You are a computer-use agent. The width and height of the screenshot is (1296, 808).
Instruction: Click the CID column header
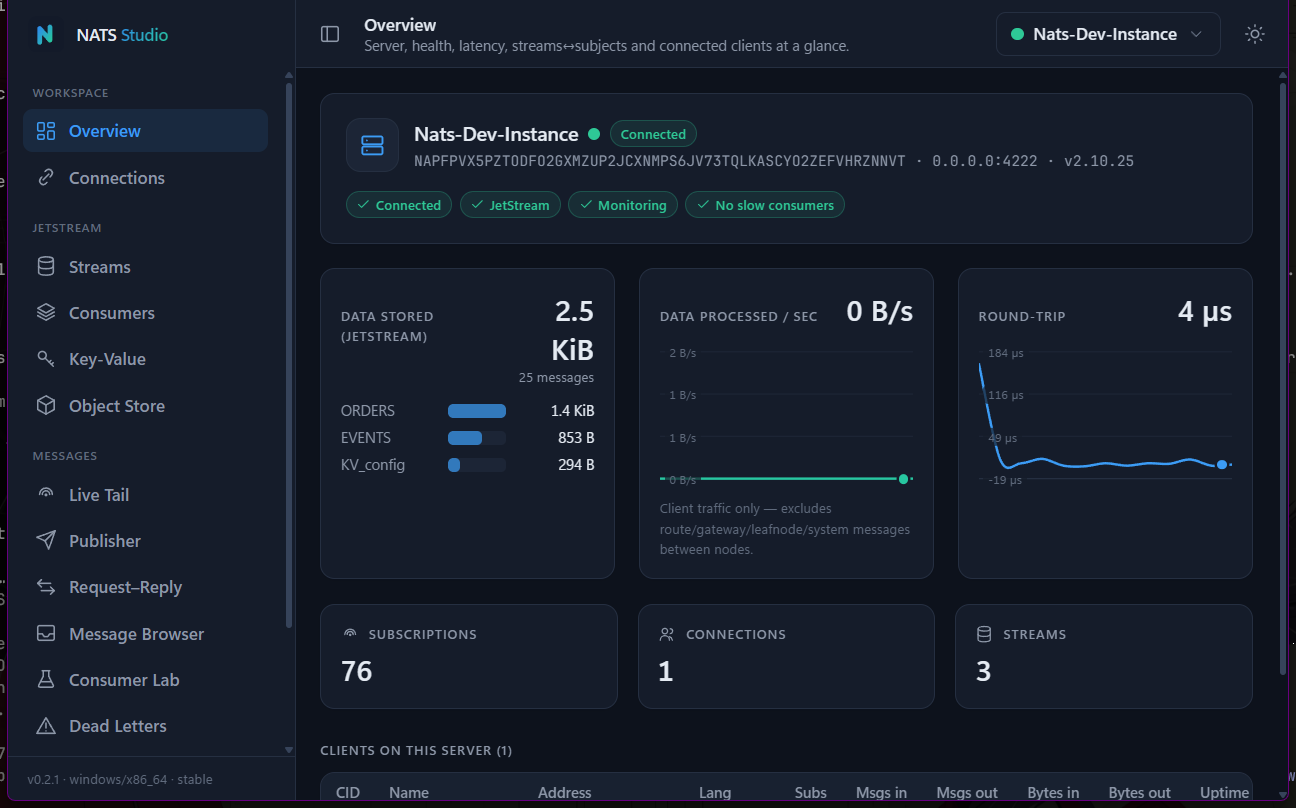[348, 793]
